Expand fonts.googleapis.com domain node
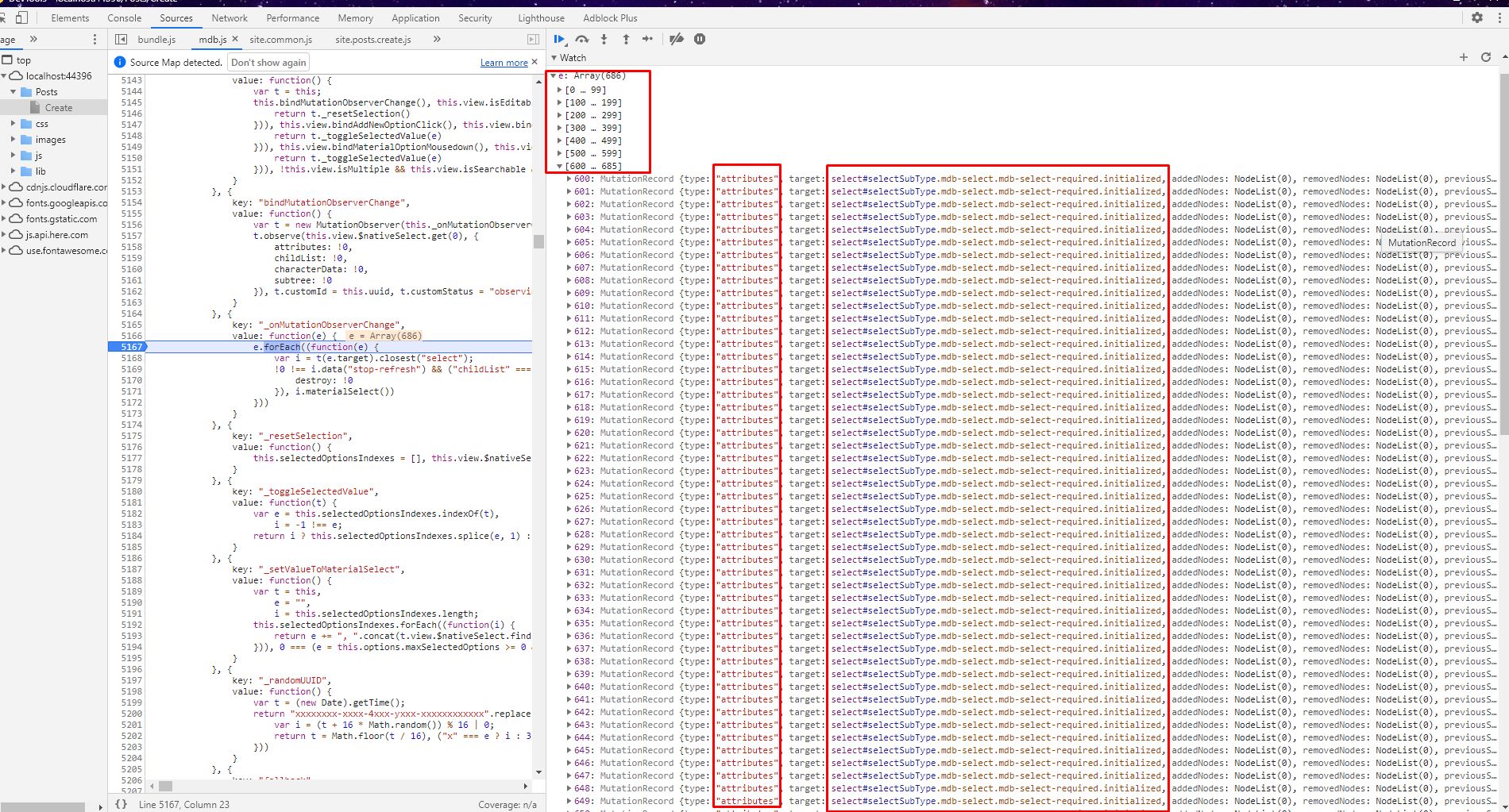The height and width of the screenshot is (812, 1509). click(x=4, y=202)
